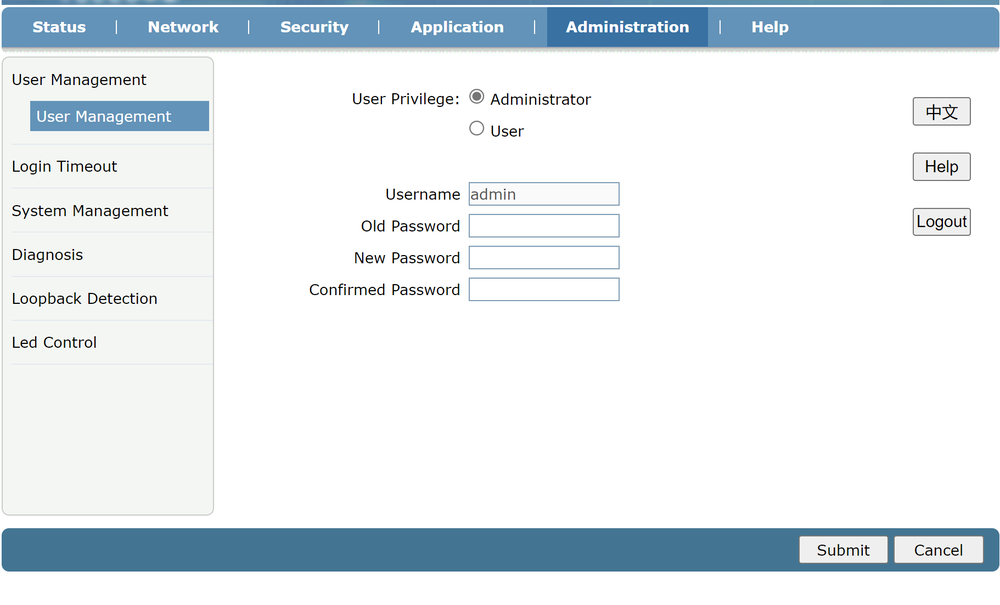Click the Old Password input field
This screenshot has height=605, width=1000.
tap(544, 226)
